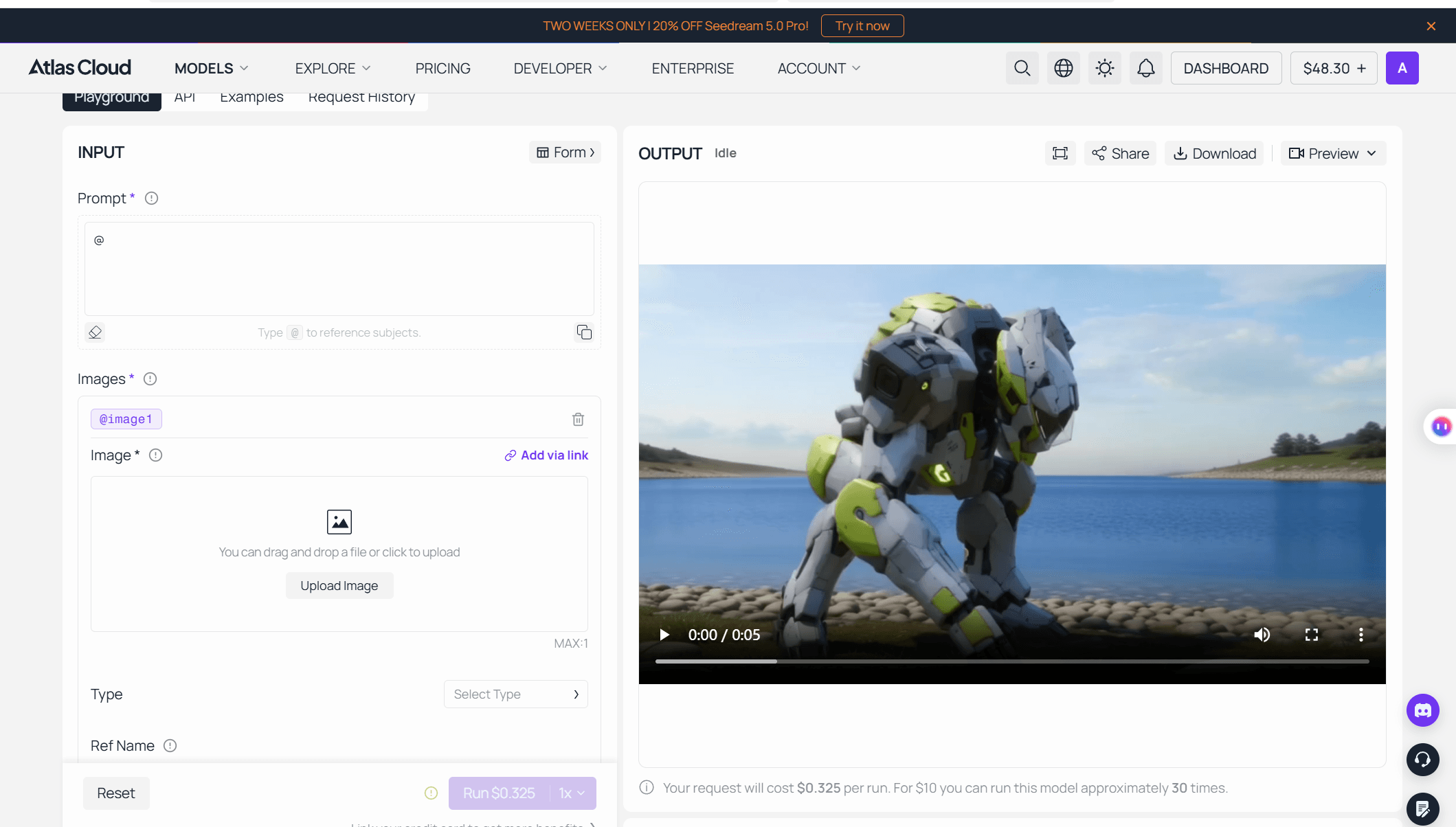Click the @image1 reference tag

click(x=126, y=419)
